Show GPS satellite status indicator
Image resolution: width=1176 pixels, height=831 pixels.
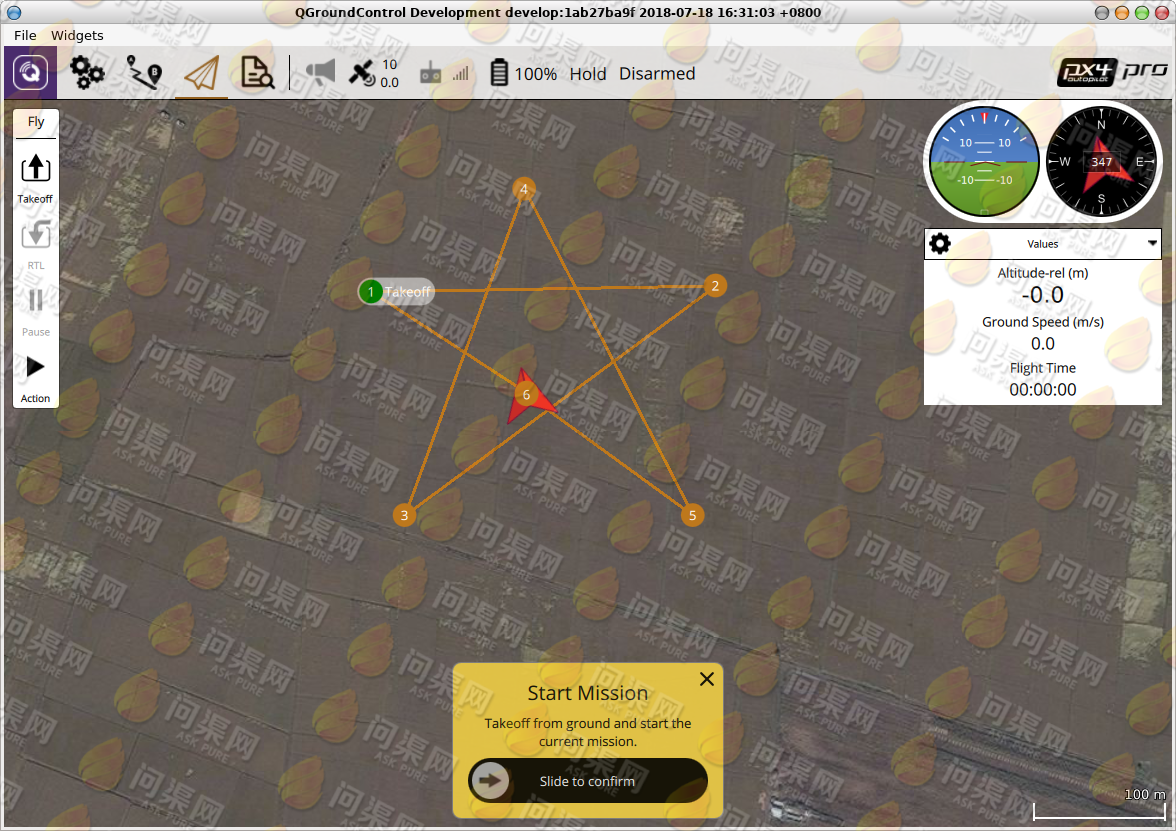point(374,74)
